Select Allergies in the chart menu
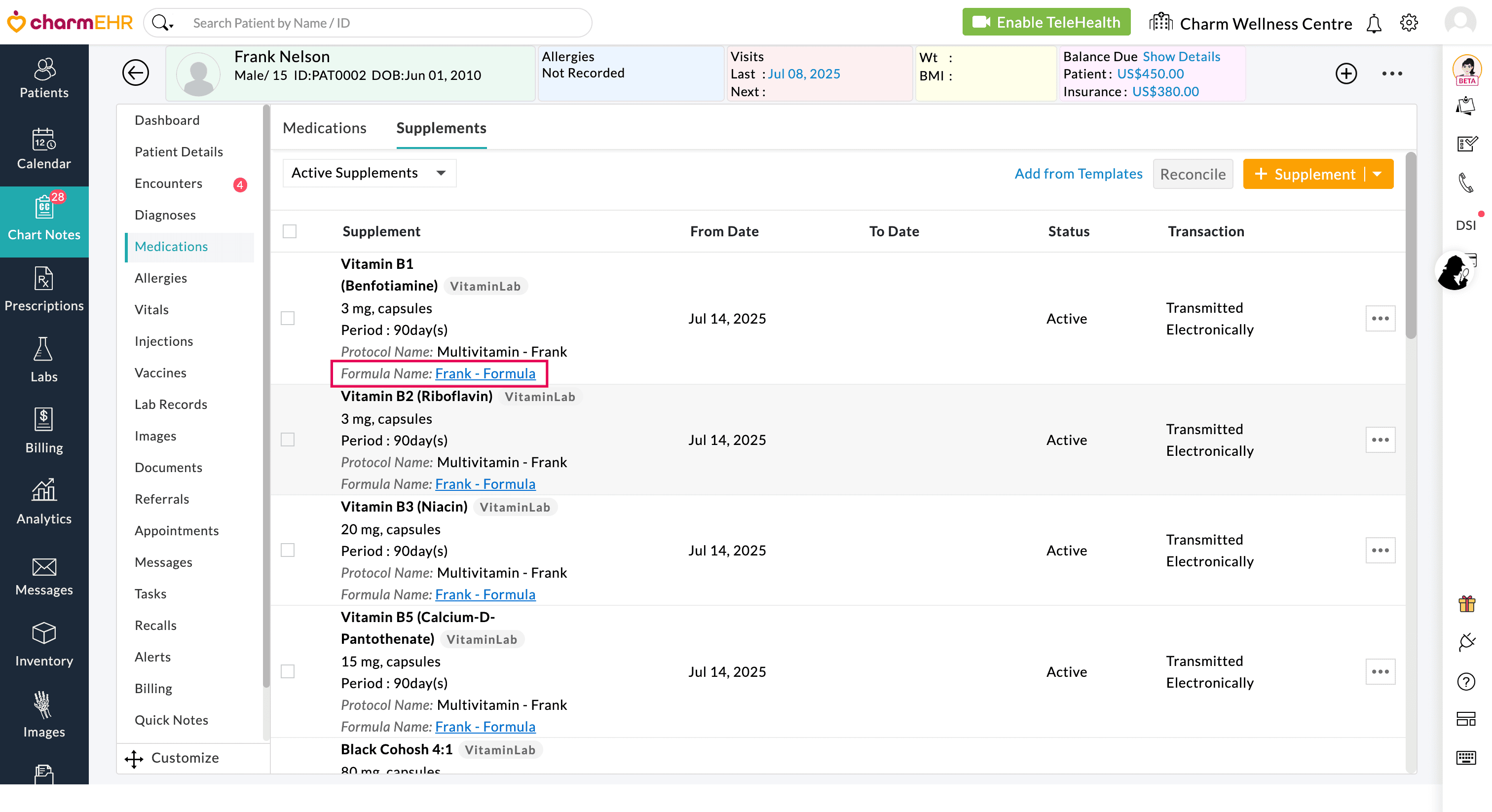Image resolution: width=1492 pixels, height=812 pixels. tap(160, 278)
